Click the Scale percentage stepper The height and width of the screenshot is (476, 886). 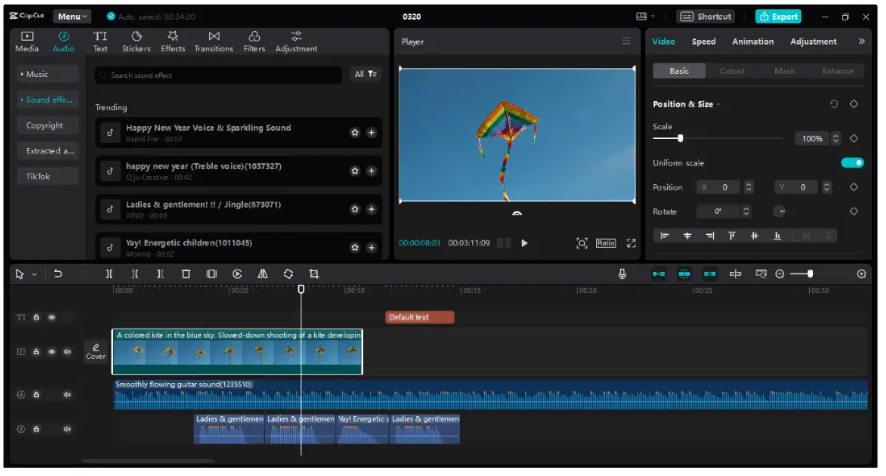click(x=835, y=139)
